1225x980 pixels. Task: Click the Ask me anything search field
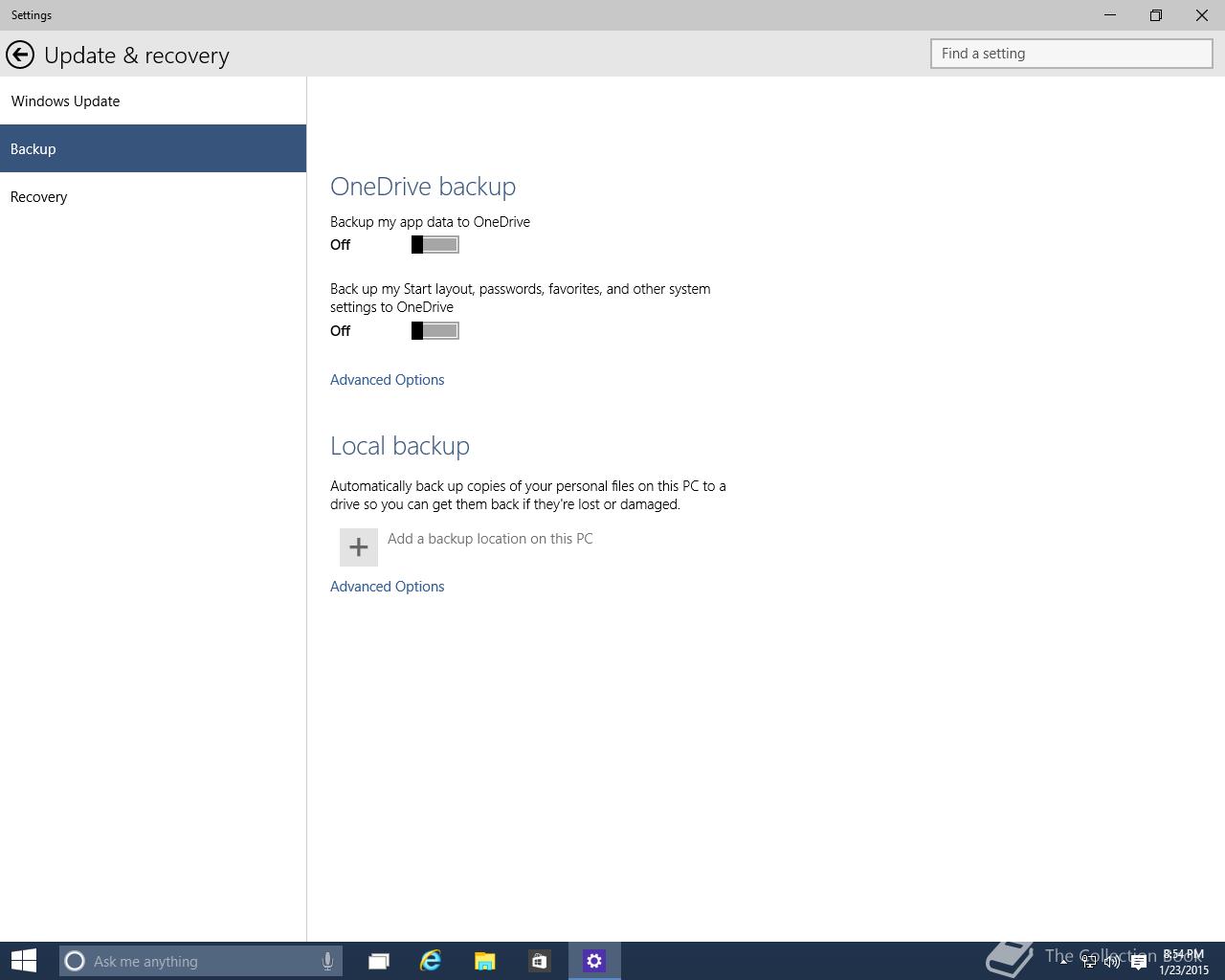(x=201, y=961)
